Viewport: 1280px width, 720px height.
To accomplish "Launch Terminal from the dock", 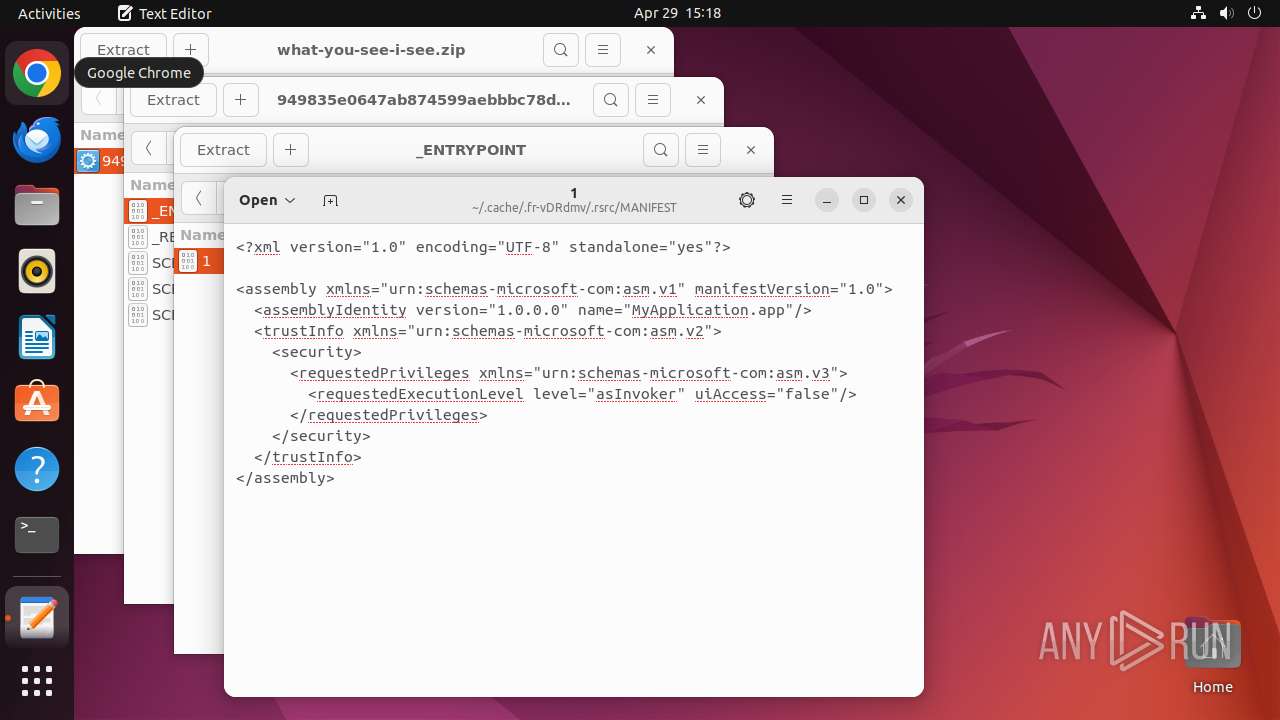I will 37,535.
